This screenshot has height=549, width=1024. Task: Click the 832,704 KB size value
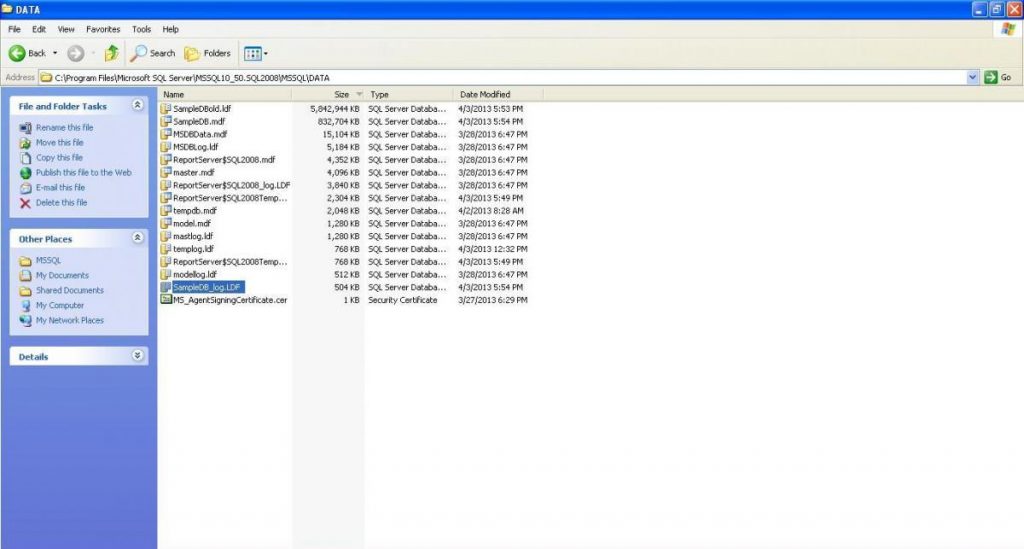click(338, 121)
